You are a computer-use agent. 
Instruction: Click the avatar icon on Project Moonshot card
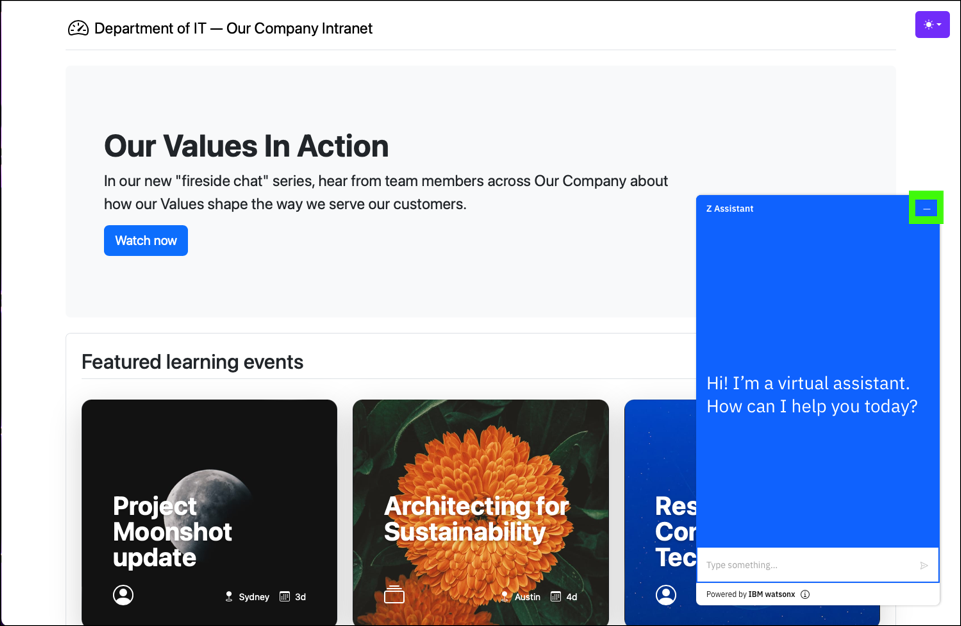coord(123,595)
